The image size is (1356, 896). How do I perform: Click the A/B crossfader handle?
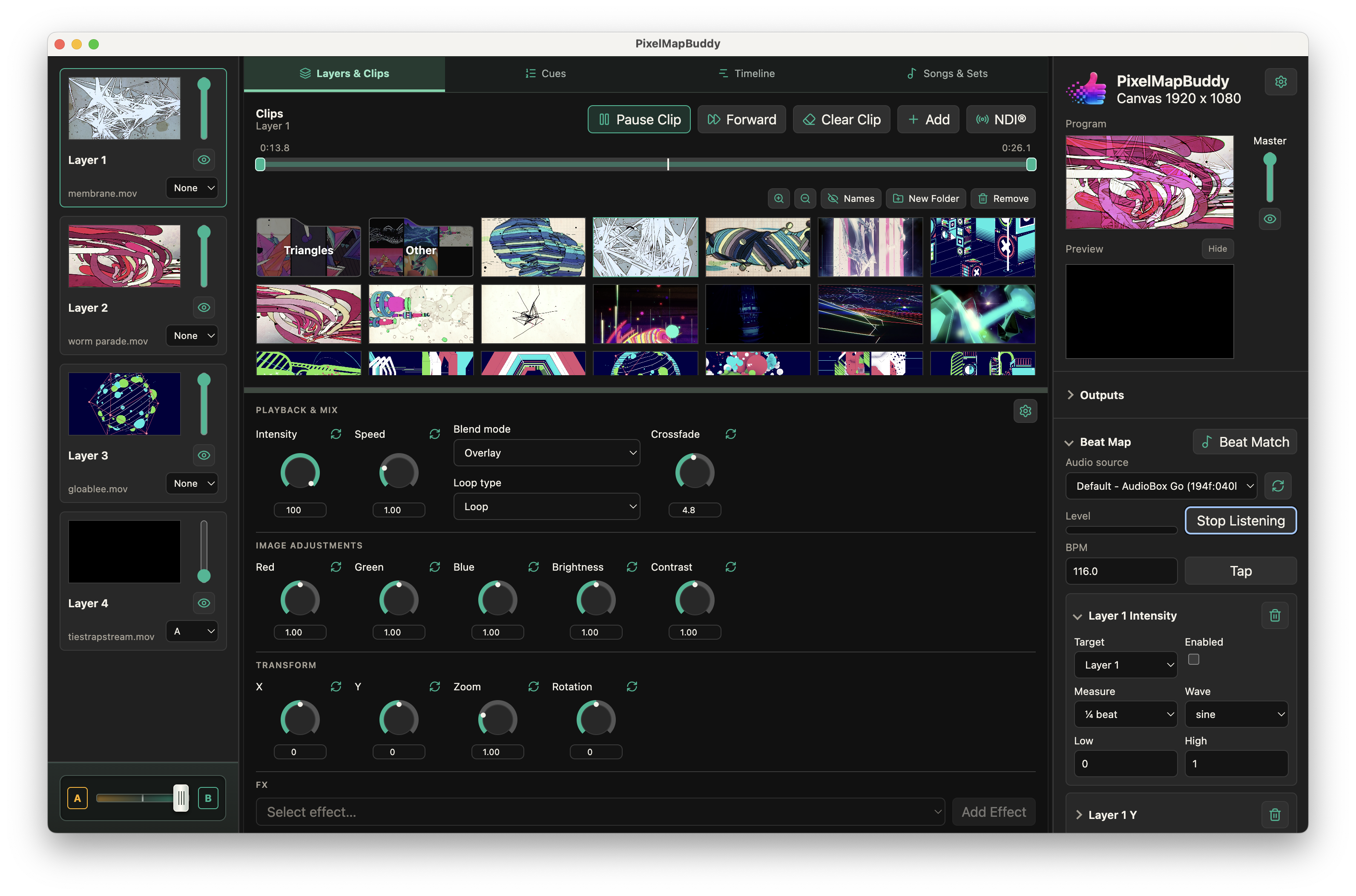181,798
